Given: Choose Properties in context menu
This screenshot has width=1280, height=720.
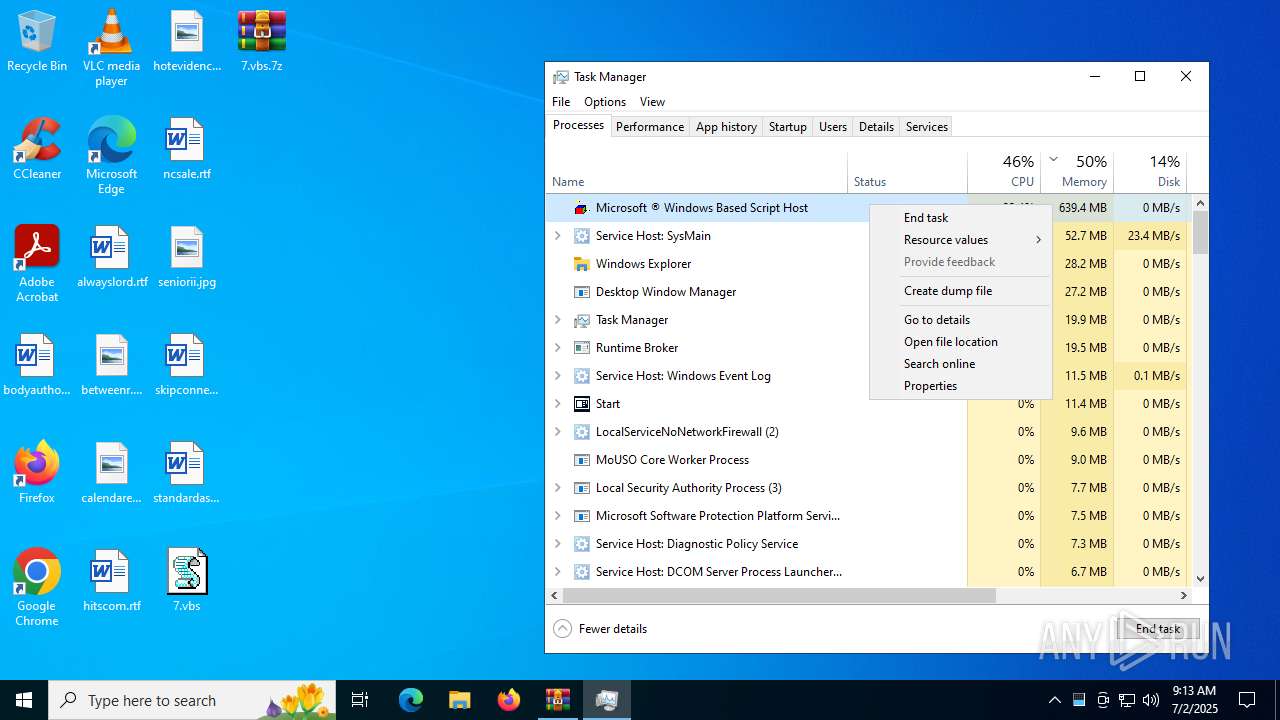Looking at the screenshot, I should pyautogui.click(x=960, y=386).
